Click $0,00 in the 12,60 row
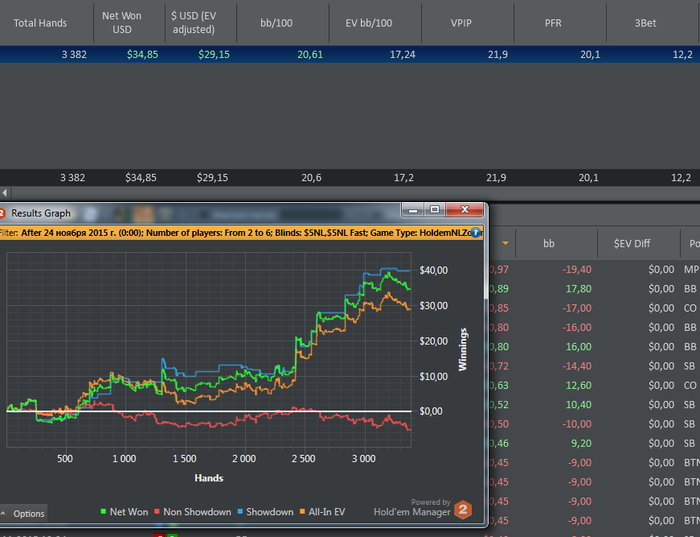This screenshot has height=537, width=700. tap(661, 385)
